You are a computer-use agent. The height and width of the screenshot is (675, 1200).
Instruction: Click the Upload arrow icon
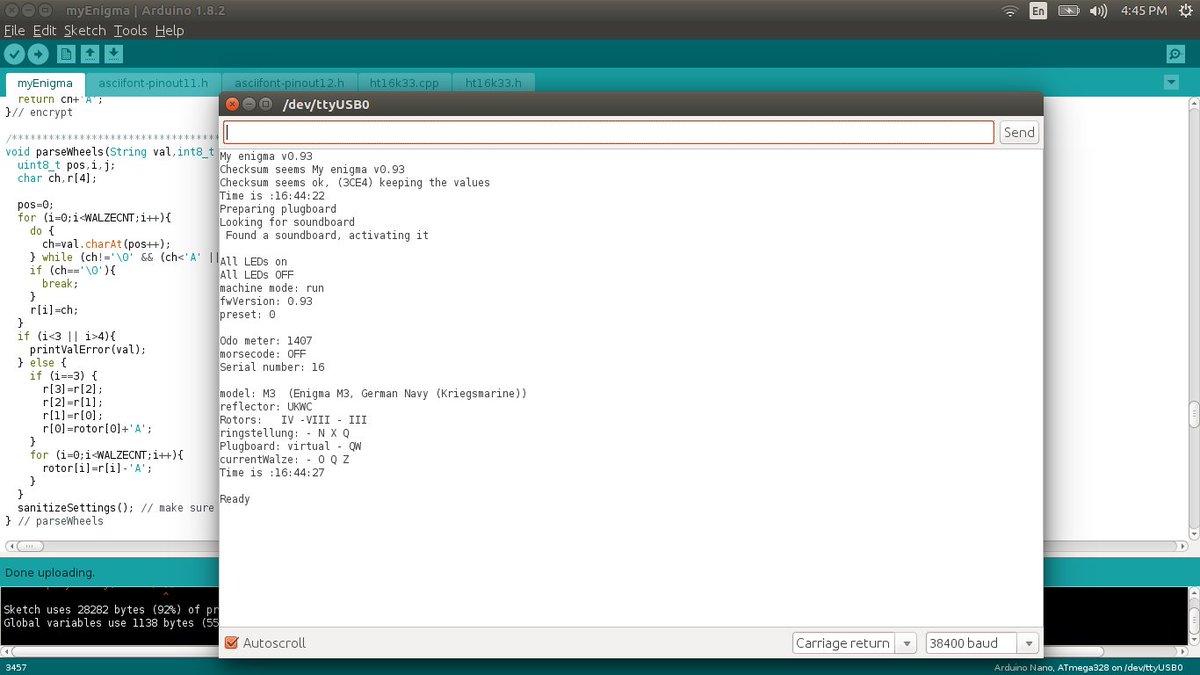(x=38, y=54)
